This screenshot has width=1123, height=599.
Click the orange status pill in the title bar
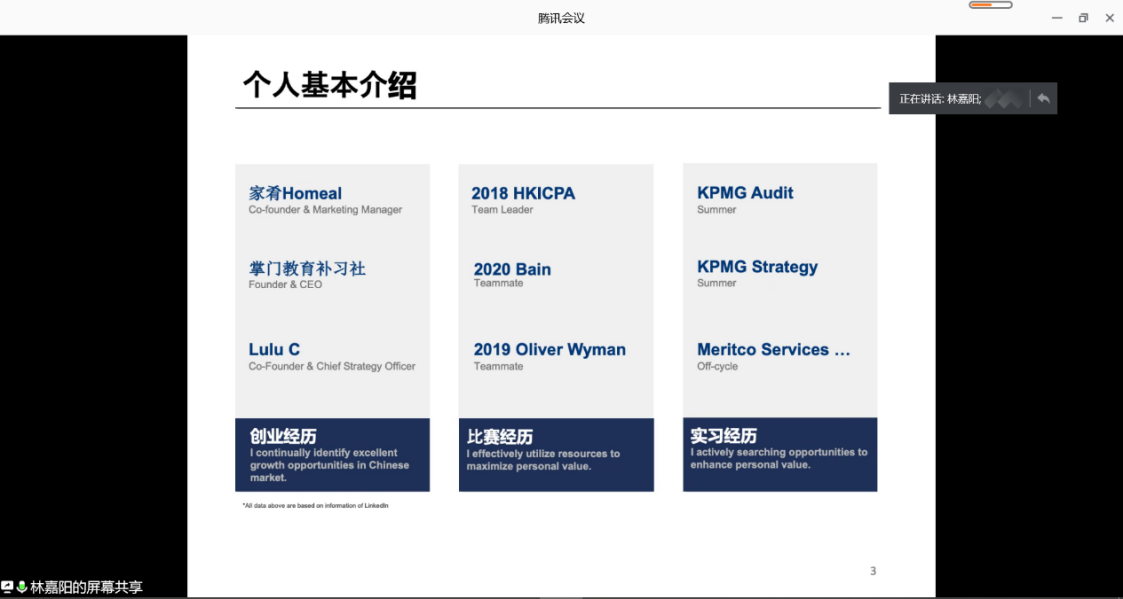(x=990, y=5)
